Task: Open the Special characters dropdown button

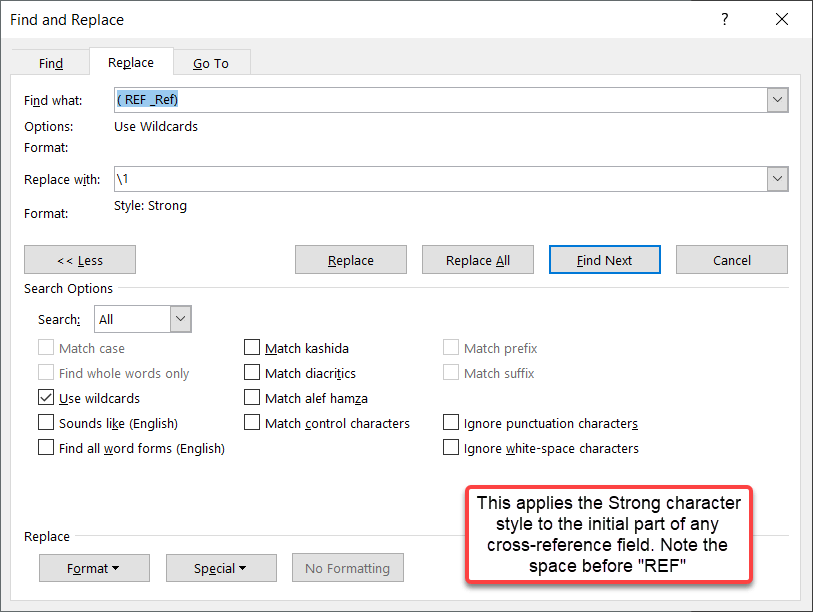Action: point(221,568)
